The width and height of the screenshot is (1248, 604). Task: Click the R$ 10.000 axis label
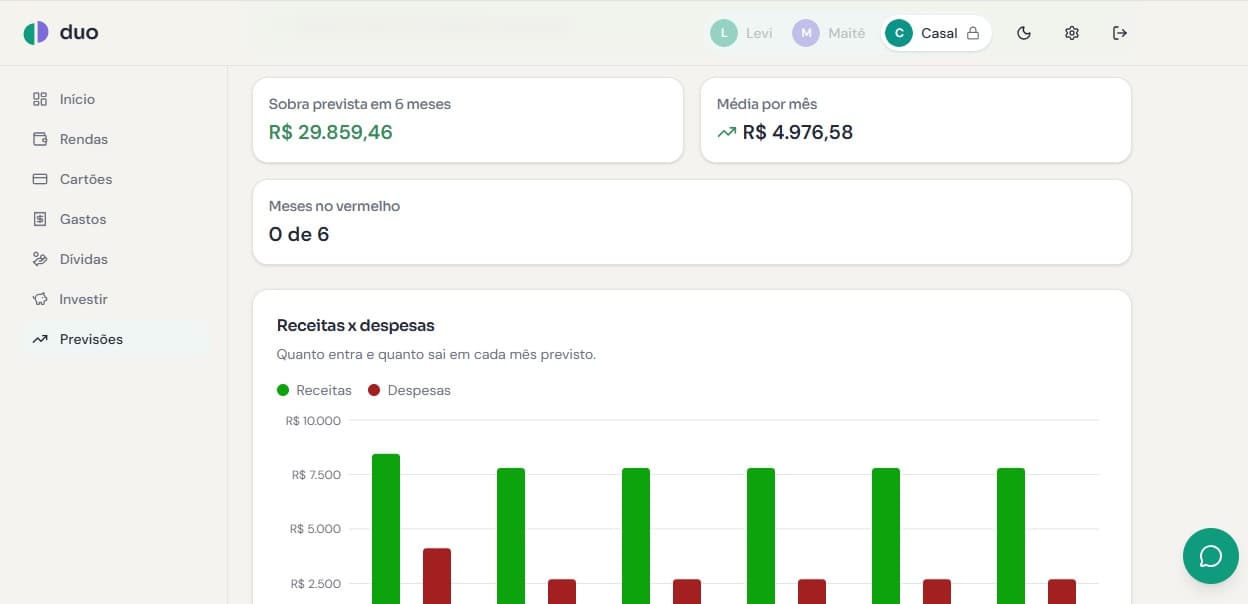pos(313,421)
